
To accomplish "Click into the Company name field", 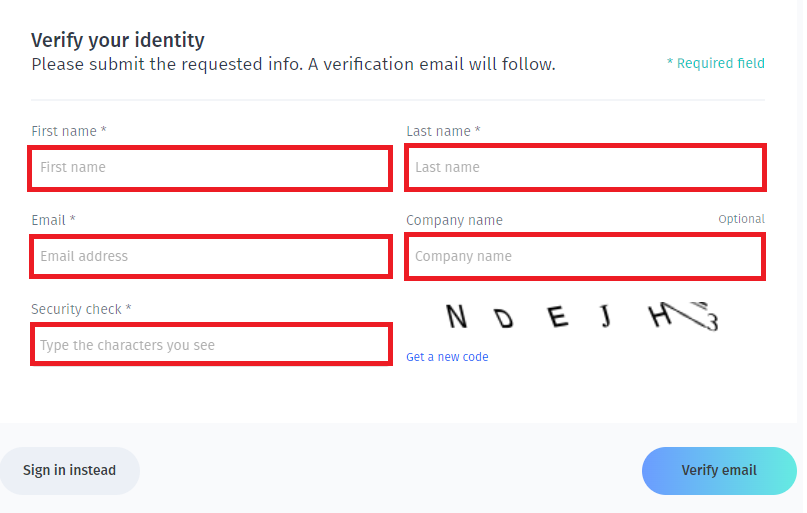I will pyautogui.click(x=585, y=256).
